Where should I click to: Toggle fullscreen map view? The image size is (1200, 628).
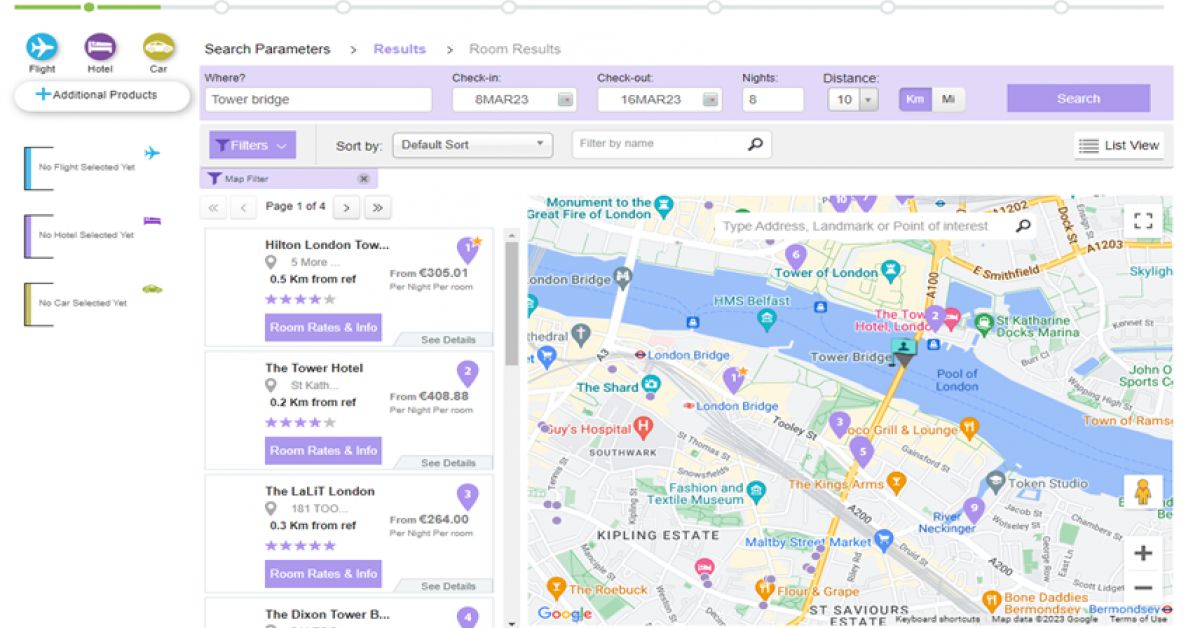click(1143, 221)
